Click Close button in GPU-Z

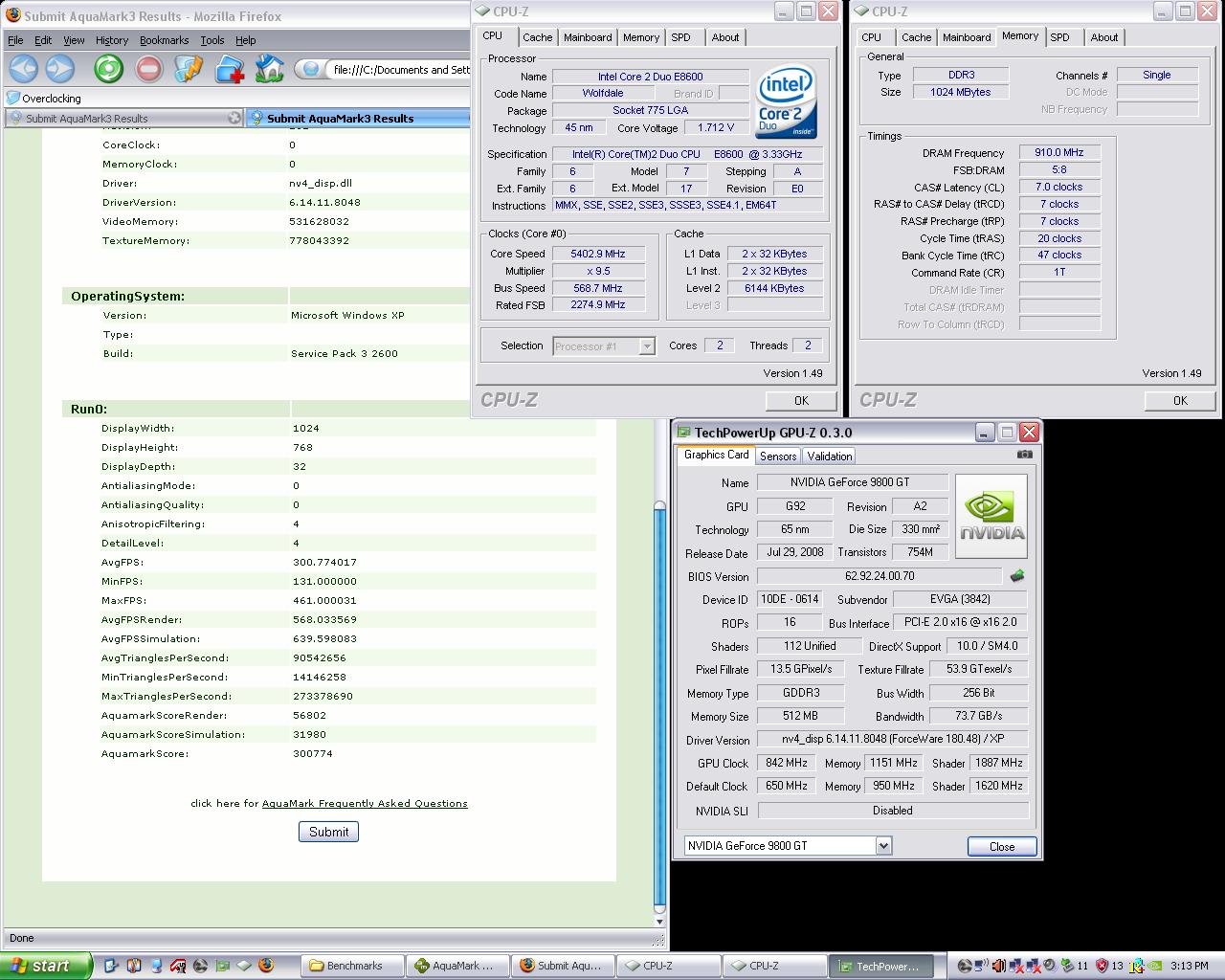[1002, 846]
